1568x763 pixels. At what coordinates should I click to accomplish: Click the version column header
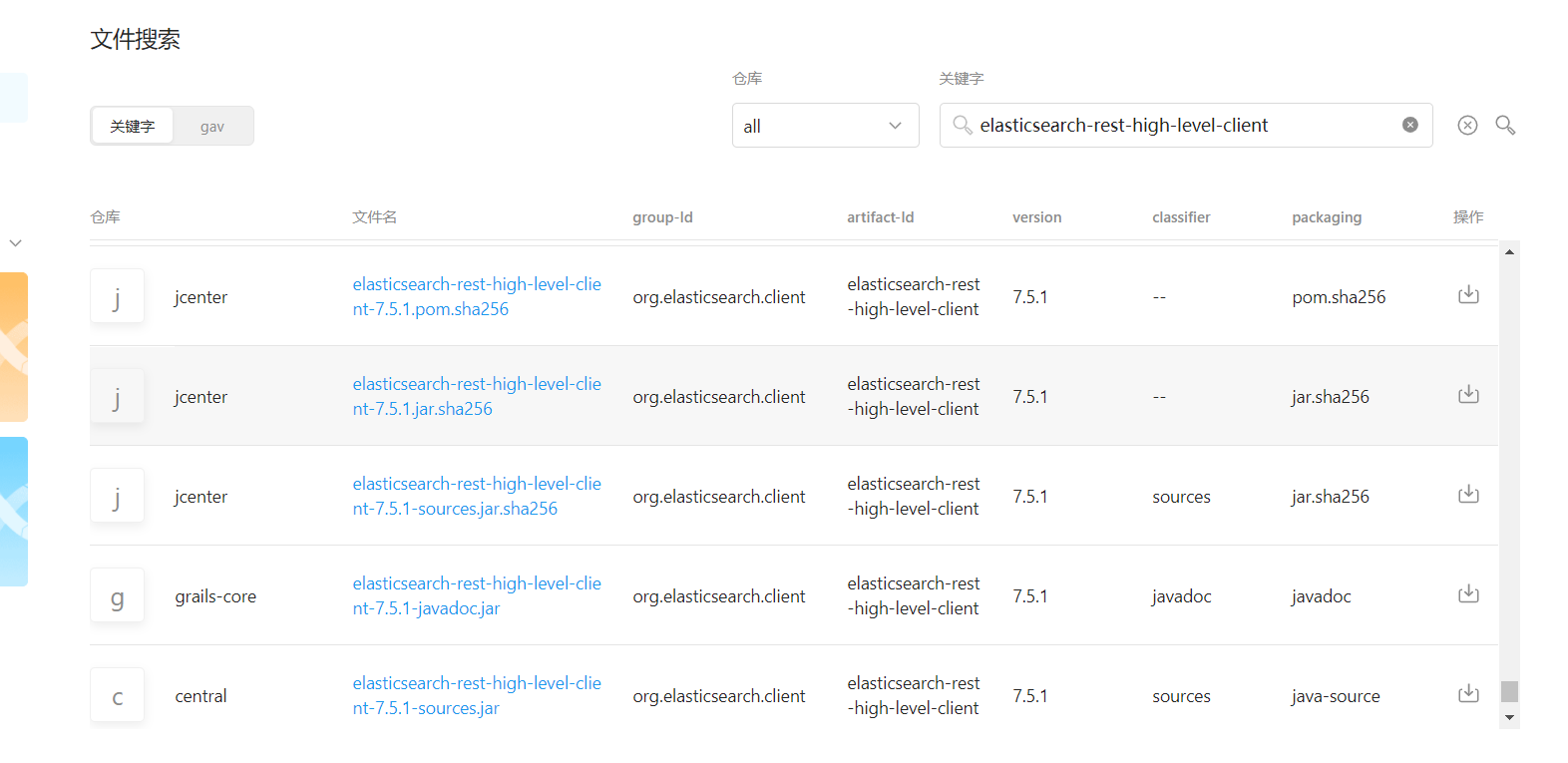[1036, 216]
